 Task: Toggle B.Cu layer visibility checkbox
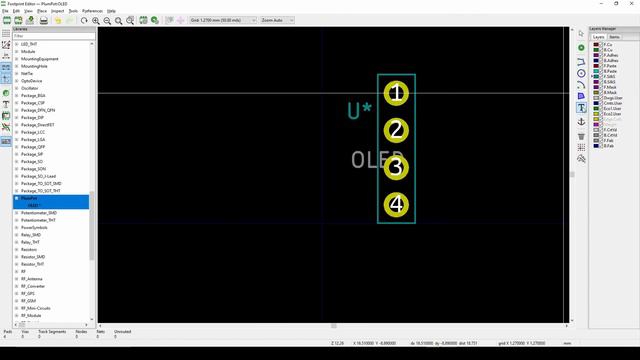(x=601, y=50)
